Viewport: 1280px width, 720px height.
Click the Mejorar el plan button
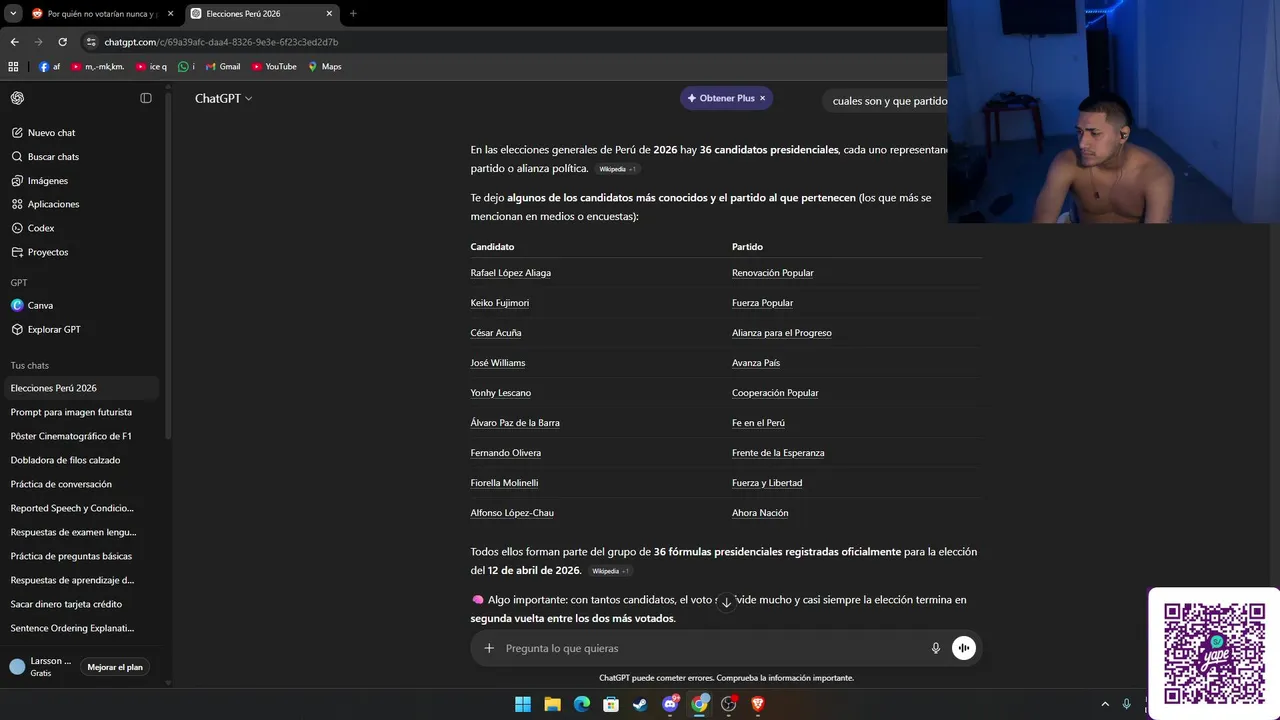click(x=115, y=667)
